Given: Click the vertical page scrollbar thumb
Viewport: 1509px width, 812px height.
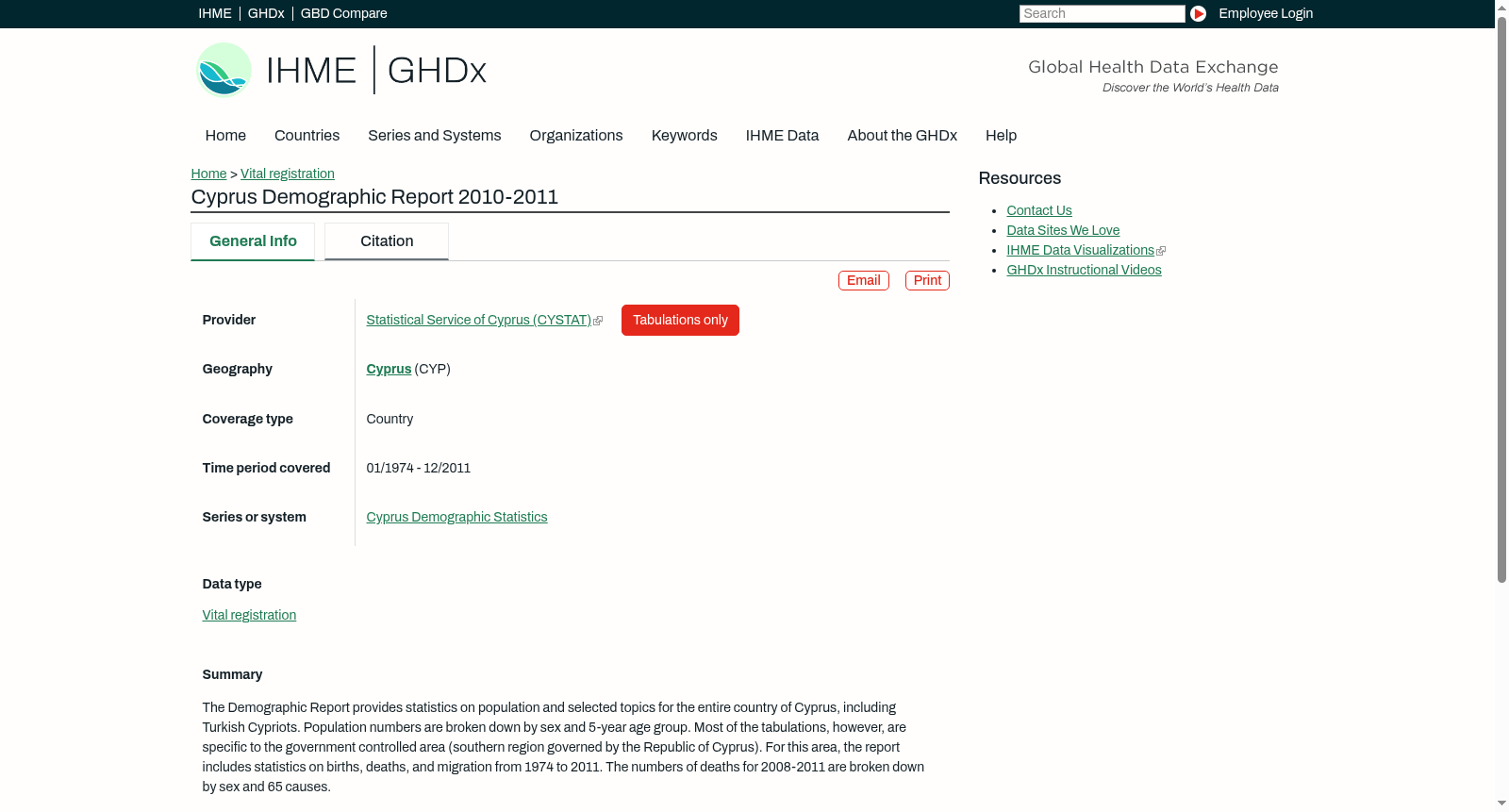Looking at the screenshot, I should [x=1501, y=299].
